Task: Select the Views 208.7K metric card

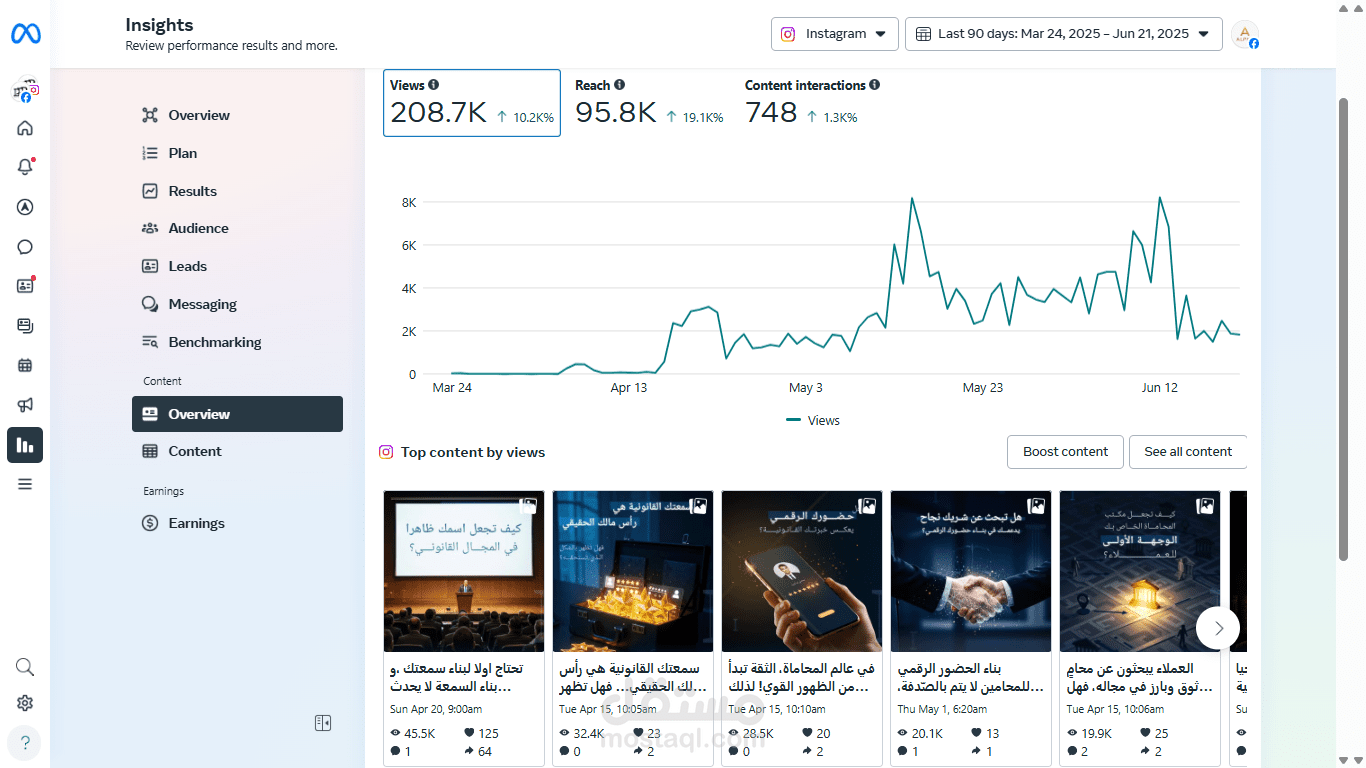Action: 472,103
